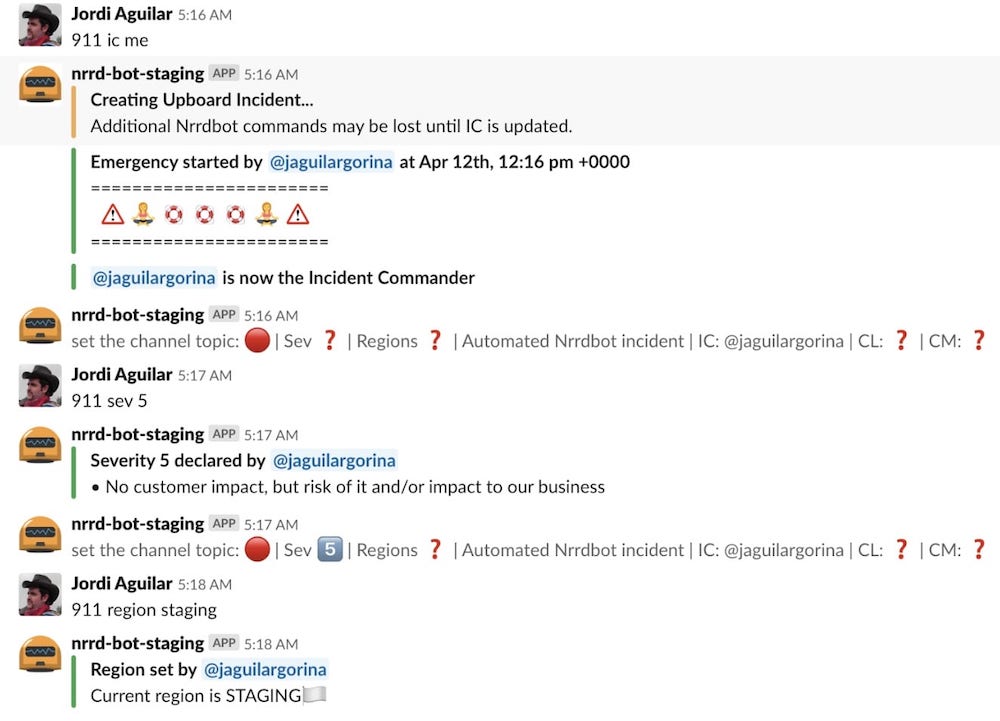Click @jaguilargorina mention in Region set by line
The width and height of the screenshot is (1000, 721).
click(x=265, y=670)
